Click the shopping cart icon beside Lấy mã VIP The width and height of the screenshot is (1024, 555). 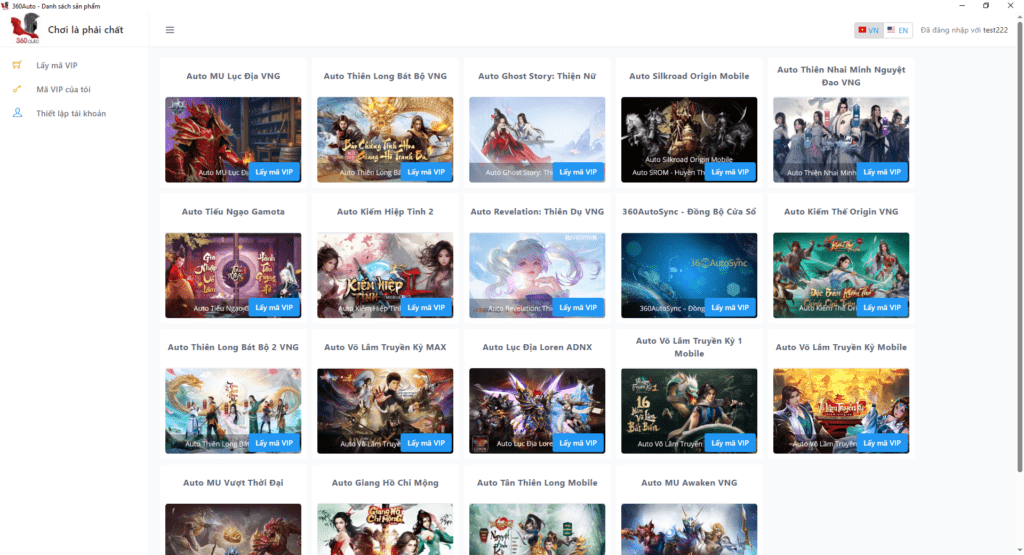[17, 65]
